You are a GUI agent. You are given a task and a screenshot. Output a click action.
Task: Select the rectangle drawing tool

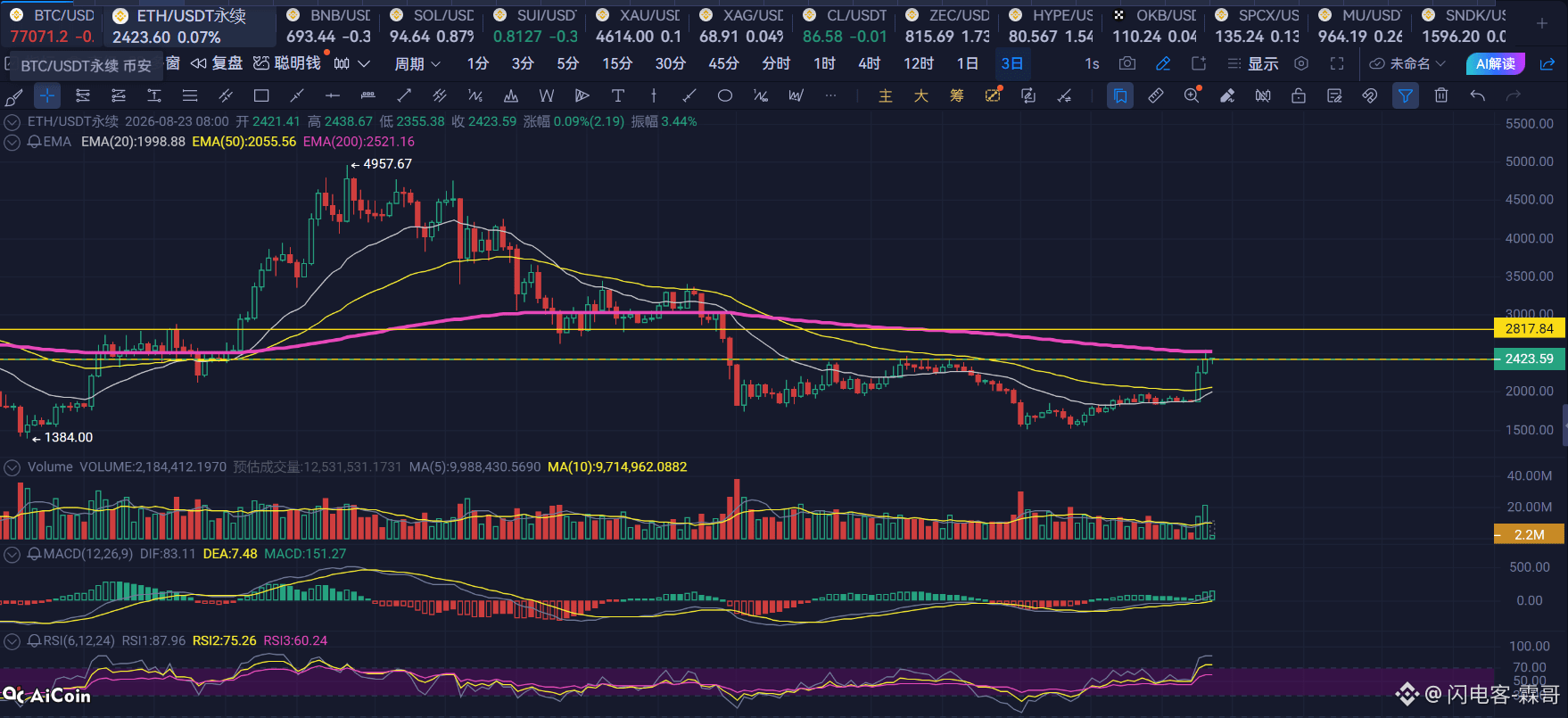(261, 95)
